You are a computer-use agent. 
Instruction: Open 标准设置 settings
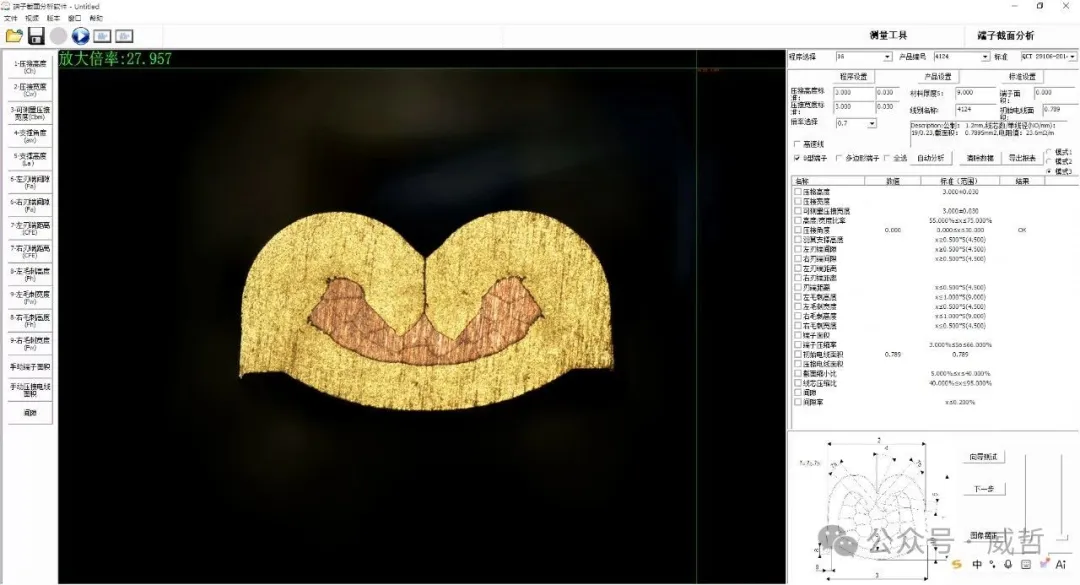click(1022, 76)
